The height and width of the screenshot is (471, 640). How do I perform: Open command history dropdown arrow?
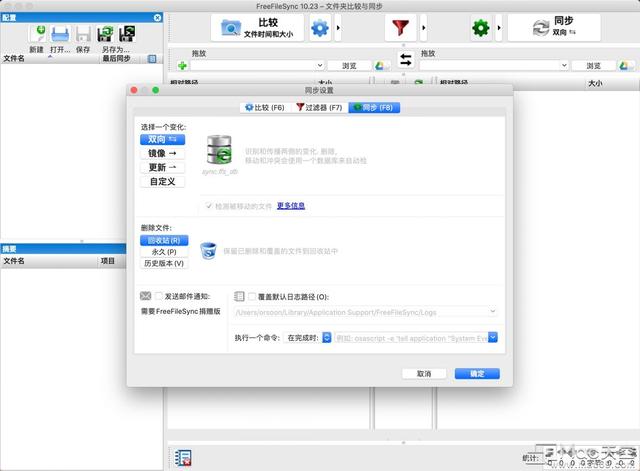pos(493,338)
